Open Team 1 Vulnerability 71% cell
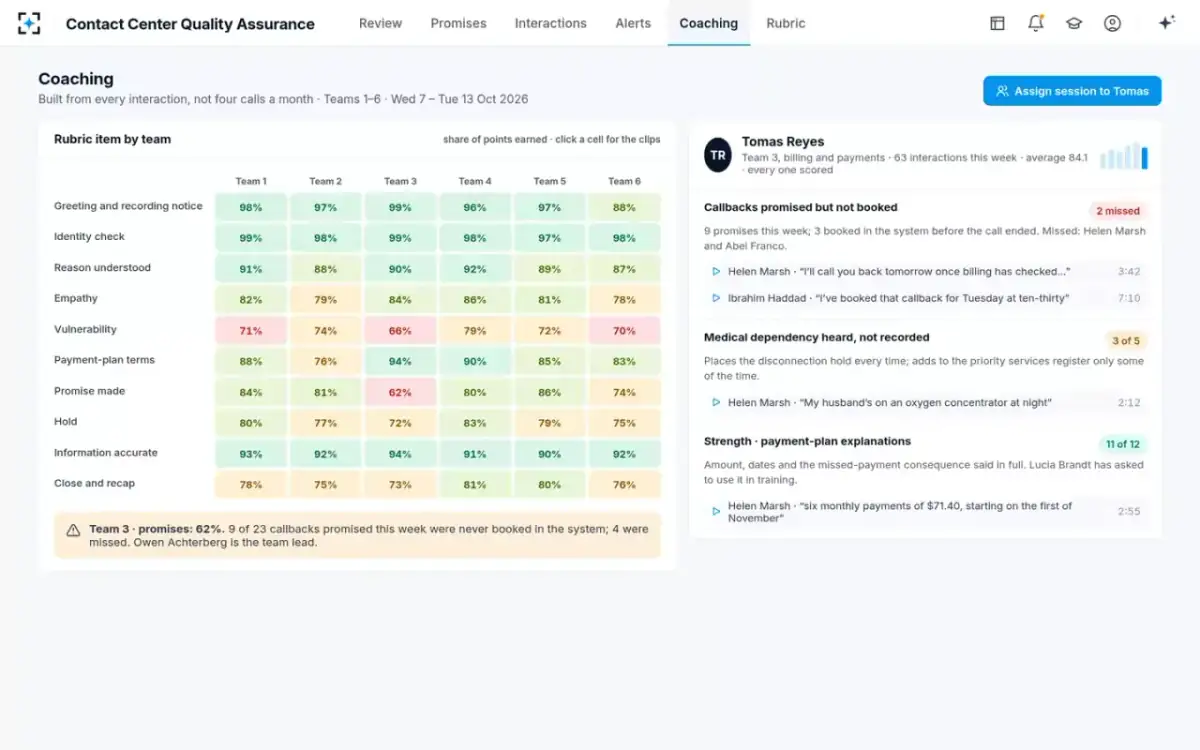1200x750 pixels. pos(251,330)
